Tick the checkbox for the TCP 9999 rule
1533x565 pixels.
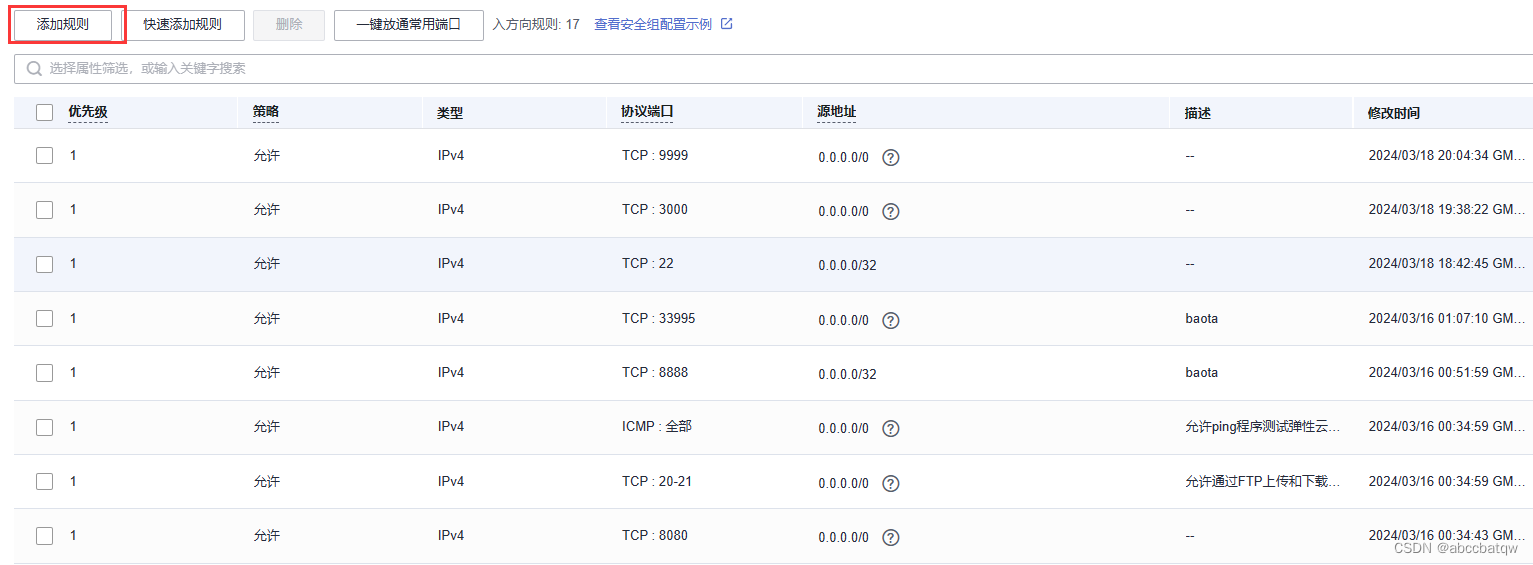[x=44, y=156]
